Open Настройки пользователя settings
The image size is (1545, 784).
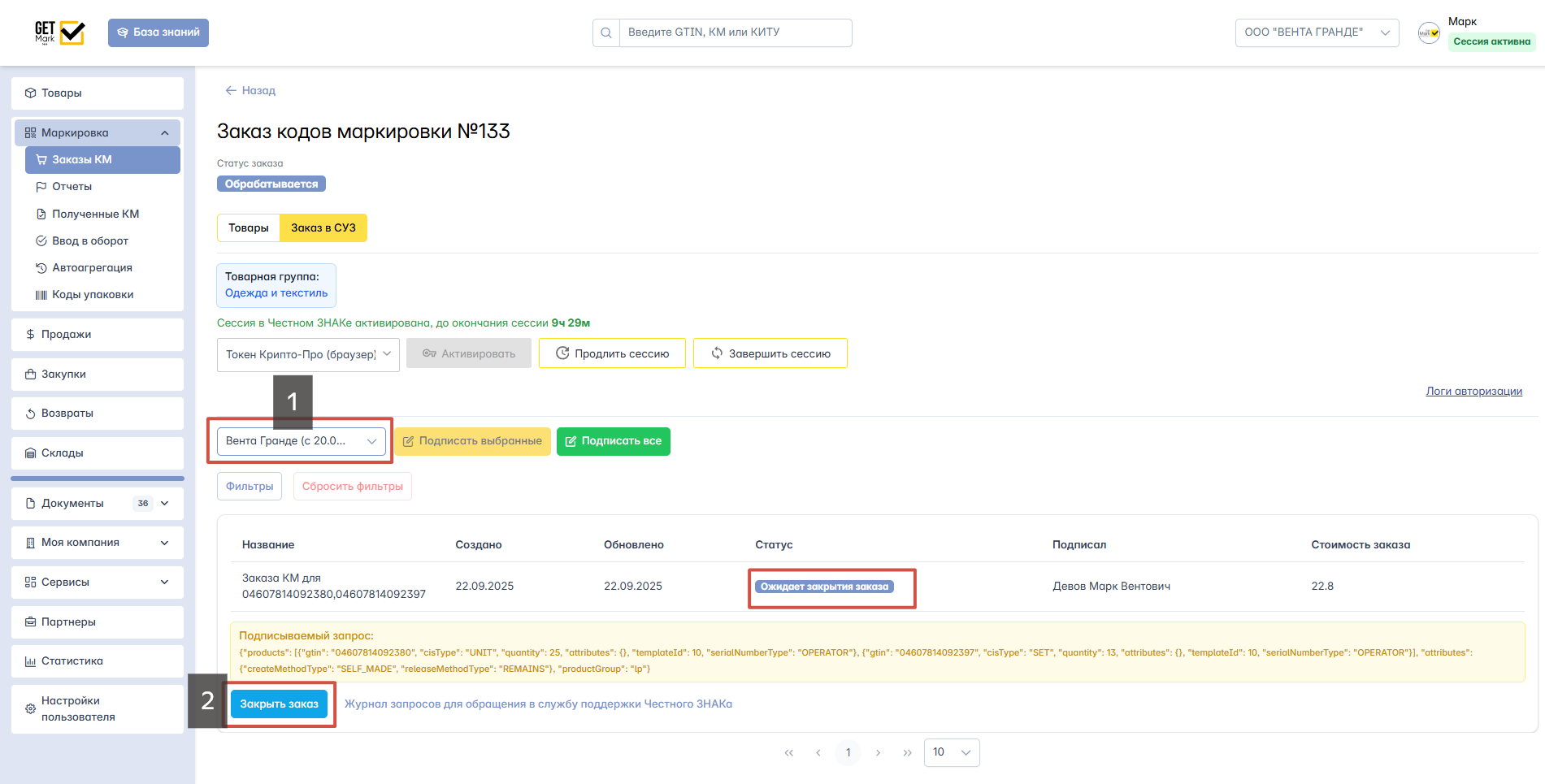coord(78,708)
